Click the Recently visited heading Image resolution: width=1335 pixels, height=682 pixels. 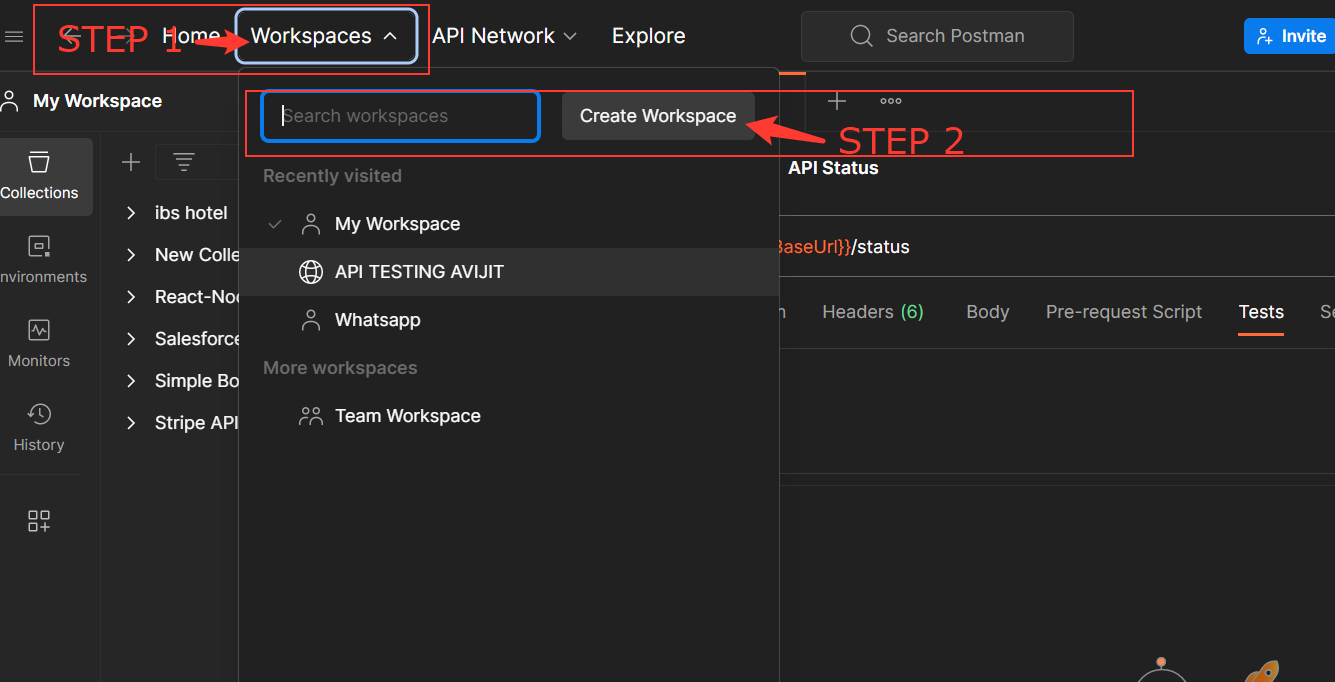[332, 176]
